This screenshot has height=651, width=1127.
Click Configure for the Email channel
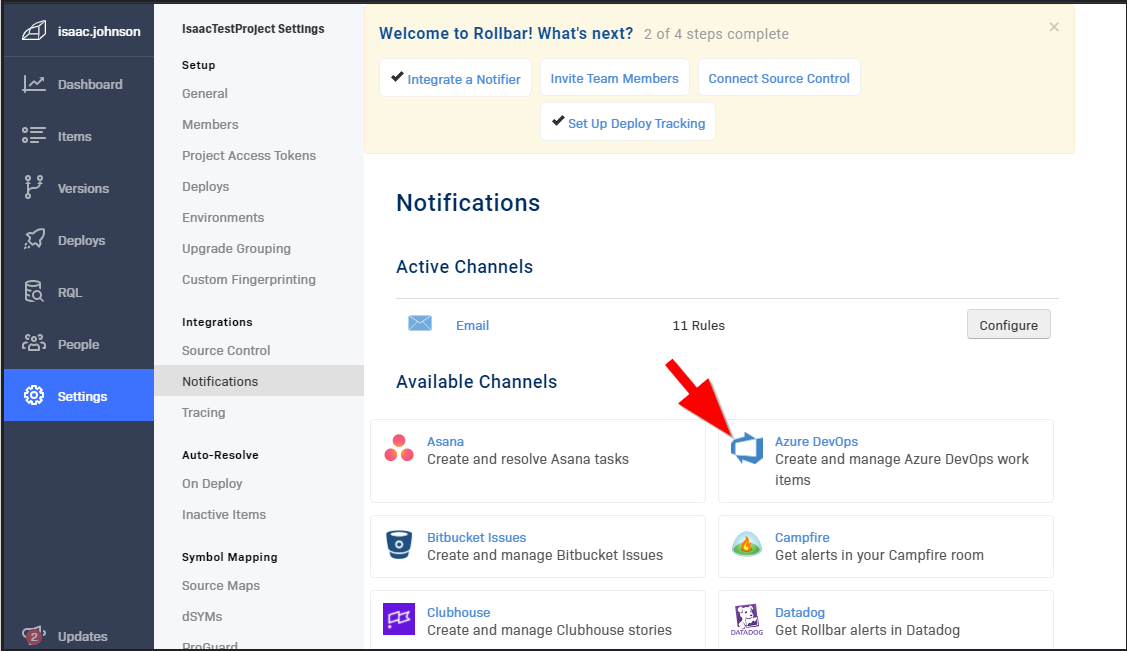[1008, 325]
